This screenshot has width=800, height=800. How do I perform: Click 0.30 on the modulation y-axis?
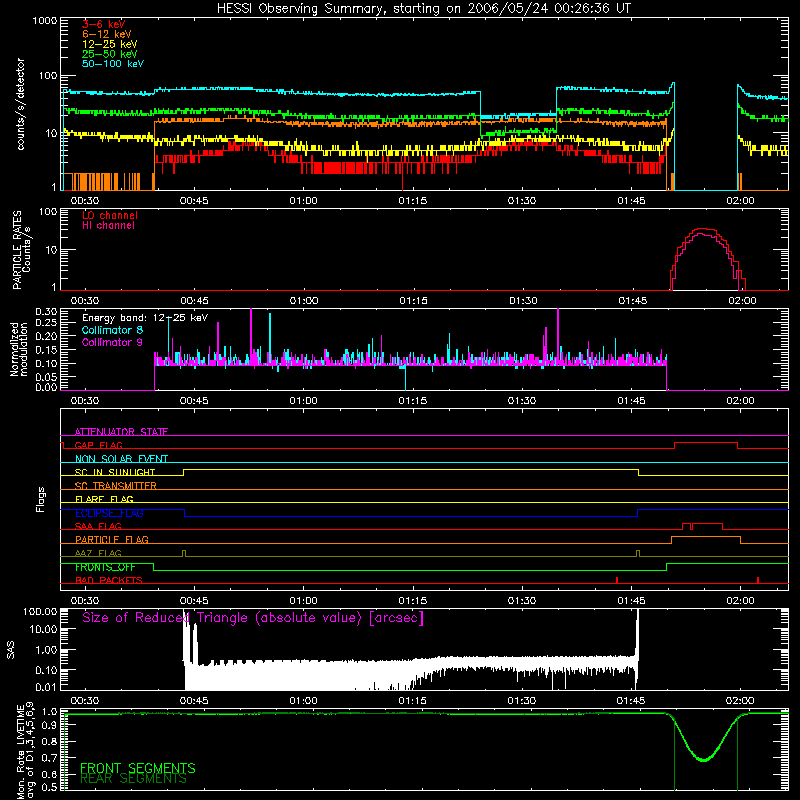pos(46,312)
